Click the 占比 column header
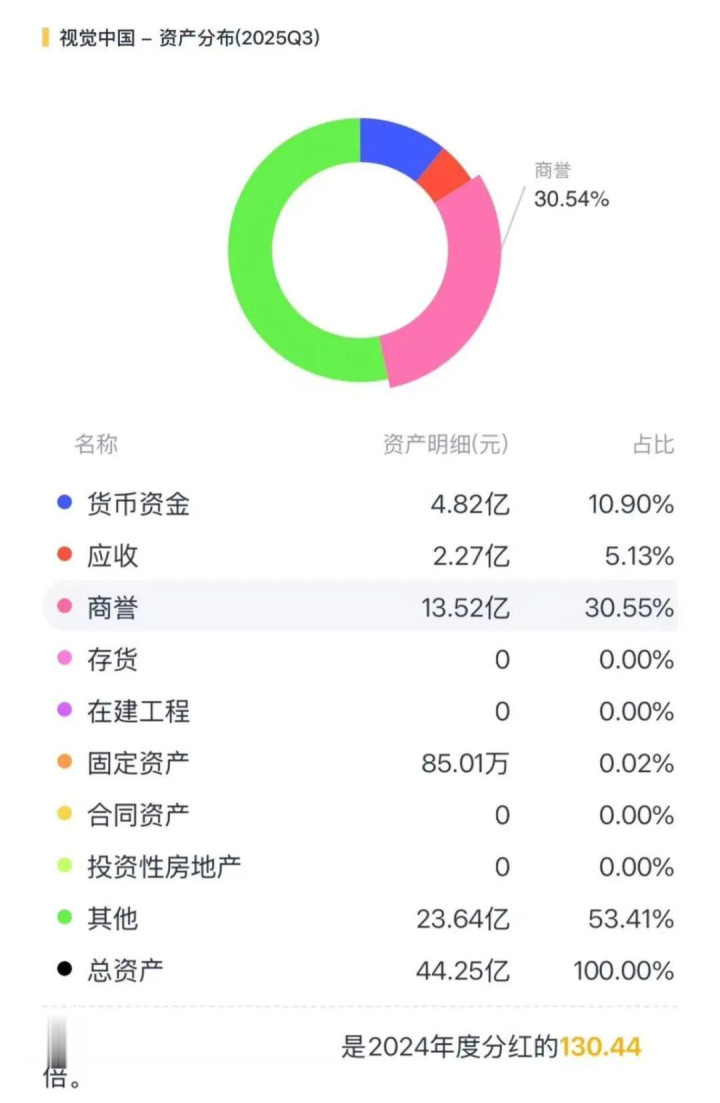Screen dimensions: 720x1103 coord(653,444)
